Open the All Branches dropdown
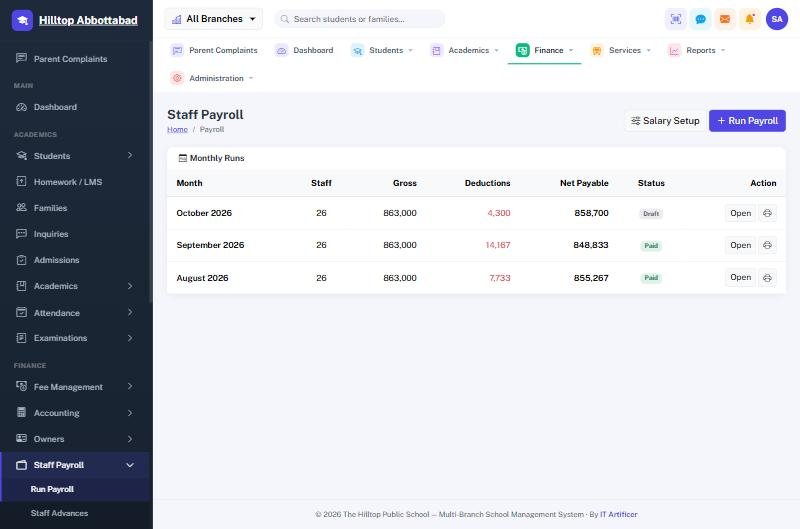 tap(214, 19)
